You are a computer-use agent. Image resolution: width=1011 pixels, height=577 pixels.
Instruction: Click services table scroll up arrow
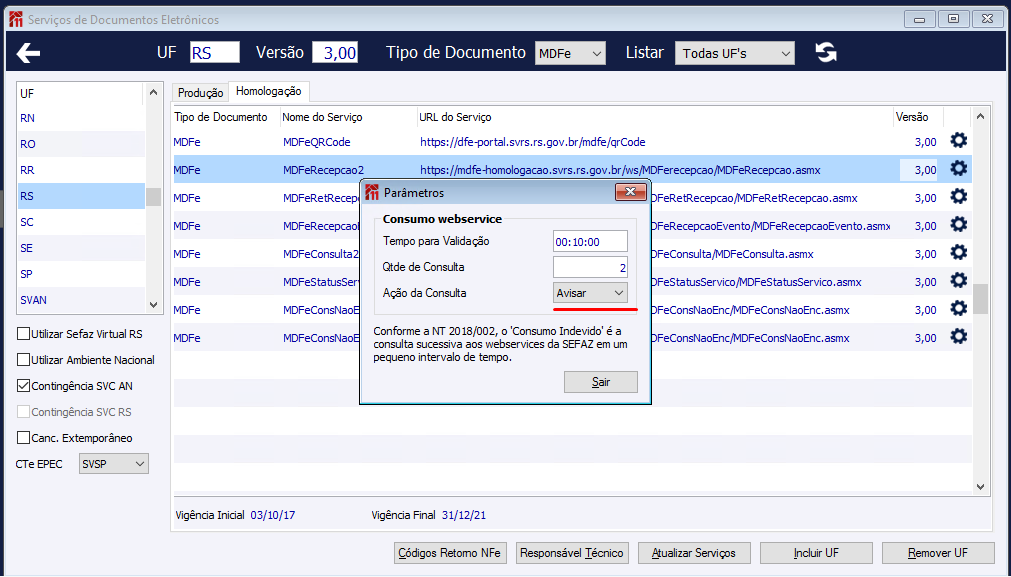click(x=980, y=117)
